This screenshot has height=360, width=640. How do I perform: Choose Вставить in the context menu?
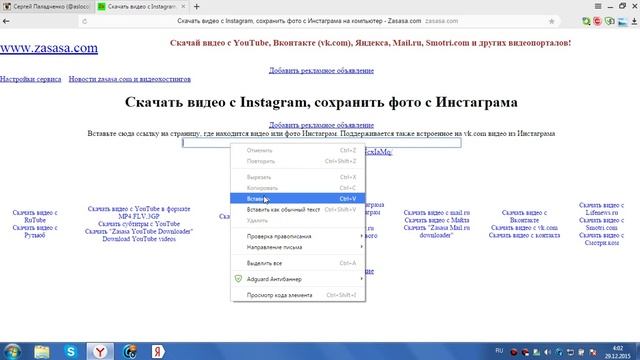click(298, 199)
